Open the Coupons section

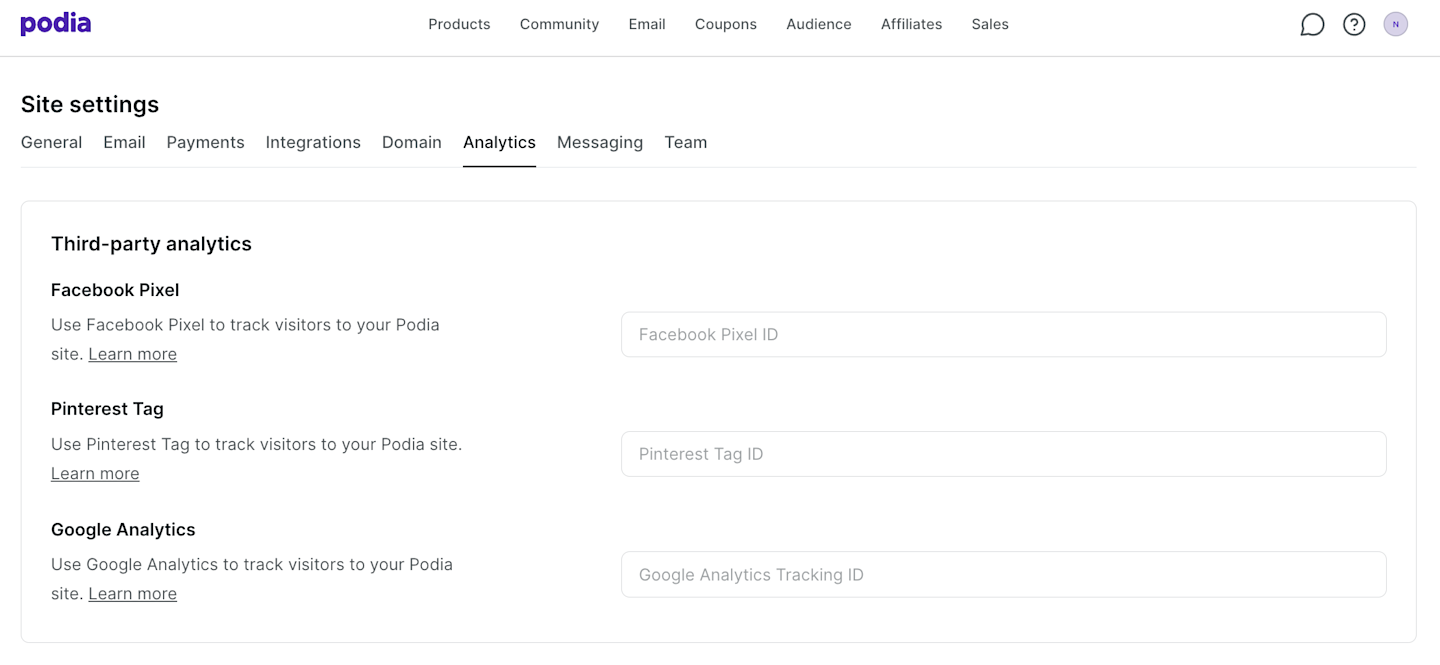(x=726, y=24)
